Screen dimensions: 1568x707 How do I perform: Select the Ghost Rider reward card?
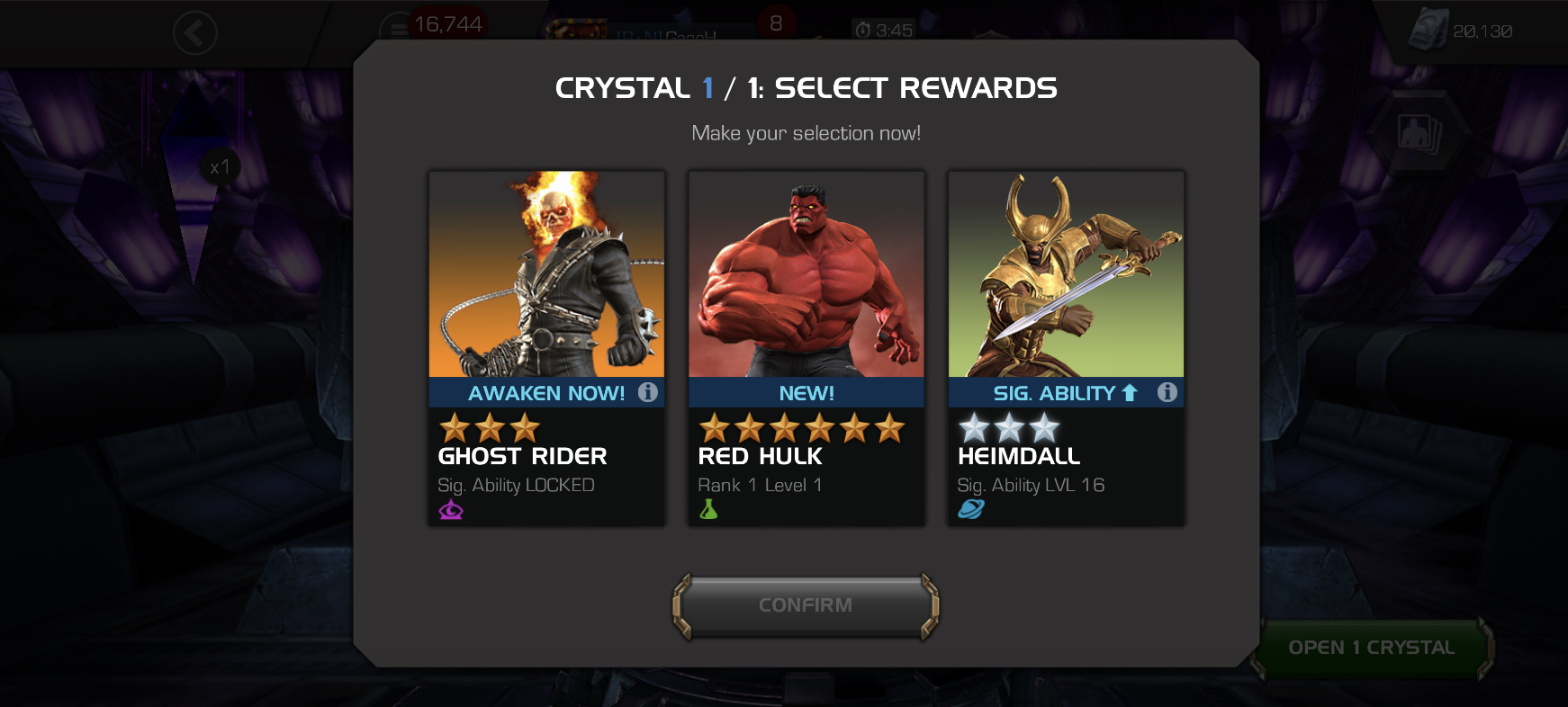pyautogui.click(x=547, y=349)
